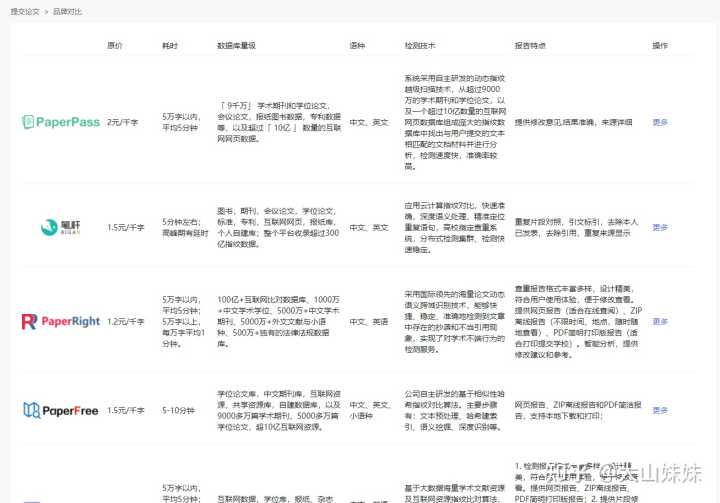
Task: Click the 耗时 column header
Action: tap(170, 45)
